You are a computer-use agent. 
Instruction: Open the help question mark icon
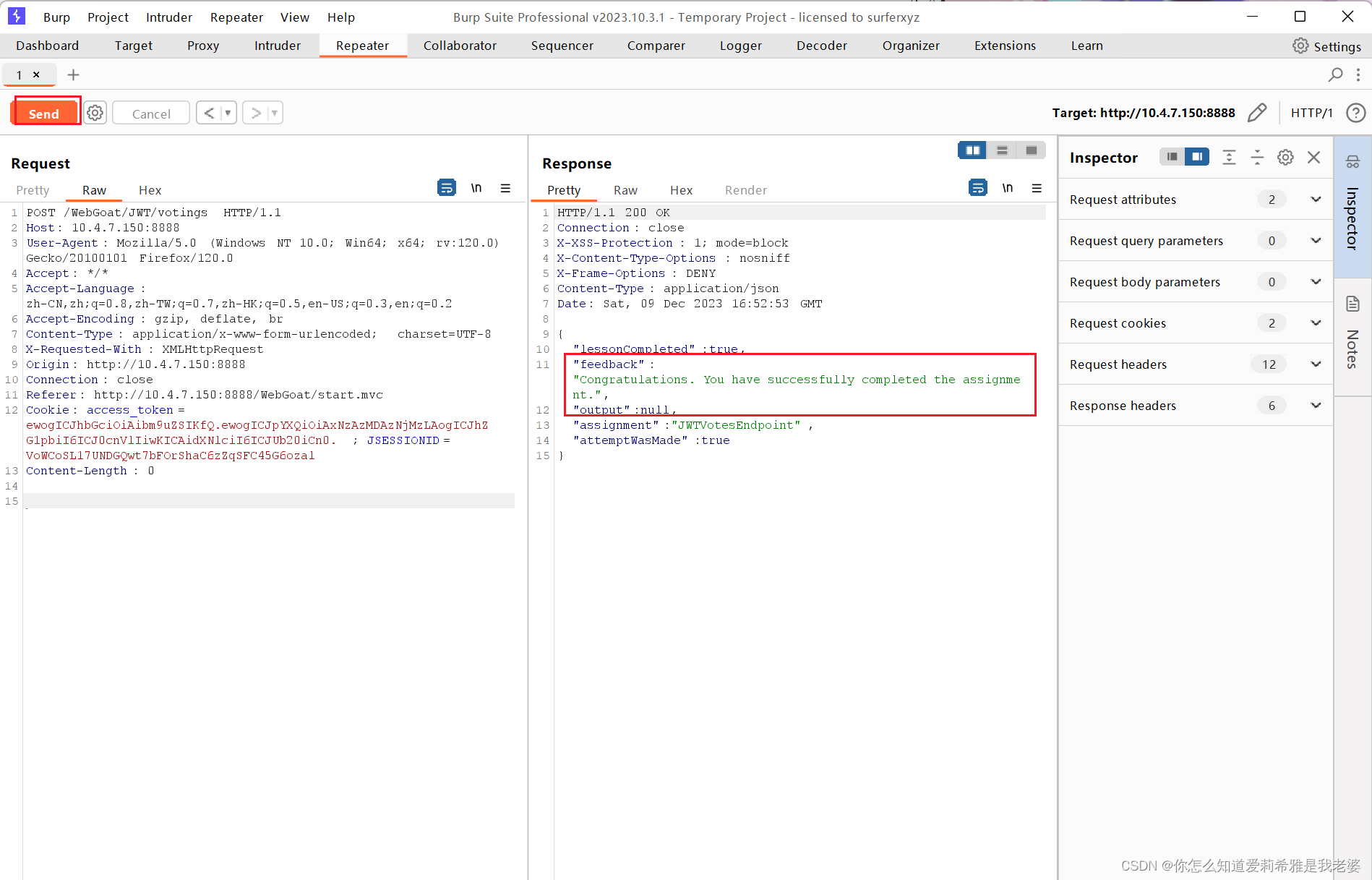point(1356,113)
